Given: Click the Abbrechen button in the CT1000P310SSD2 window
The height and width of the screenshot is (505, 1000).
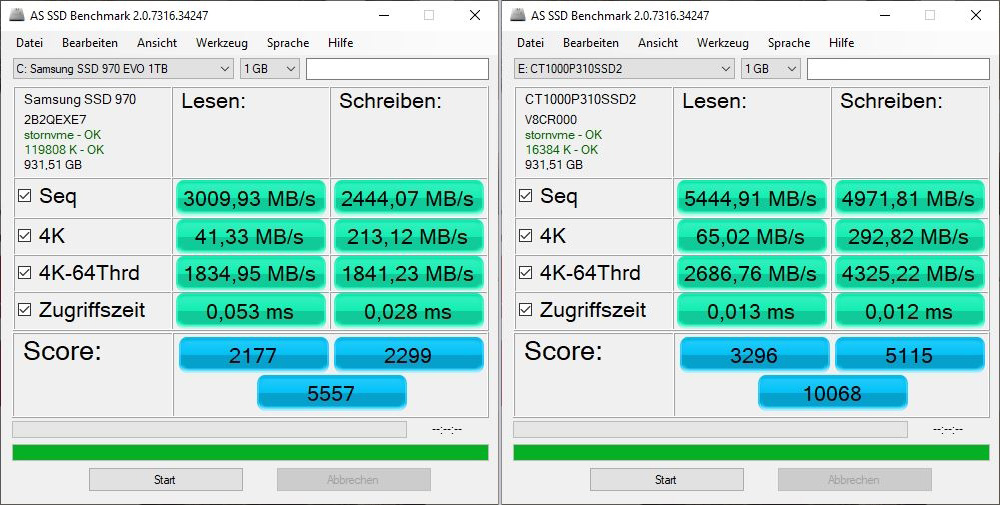Looking at the screenshot, I should pyautogui.click(x=855, y=479).
